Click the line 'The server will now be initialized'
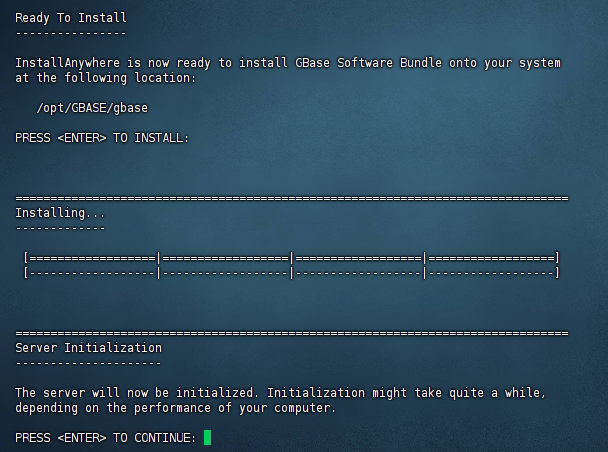 [x=280, y=393]
